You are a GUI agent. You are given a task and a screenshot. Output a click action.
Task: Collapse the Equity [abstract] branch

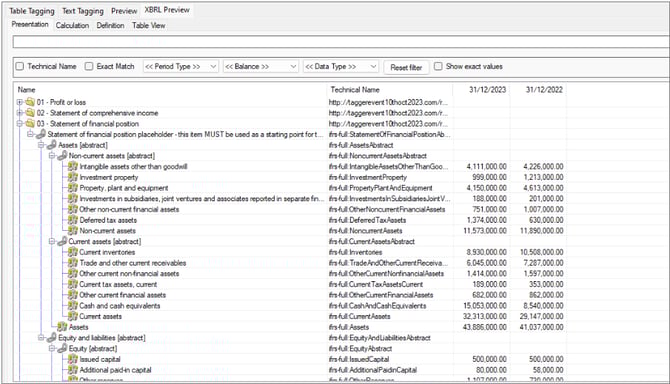tap(52, 348)
